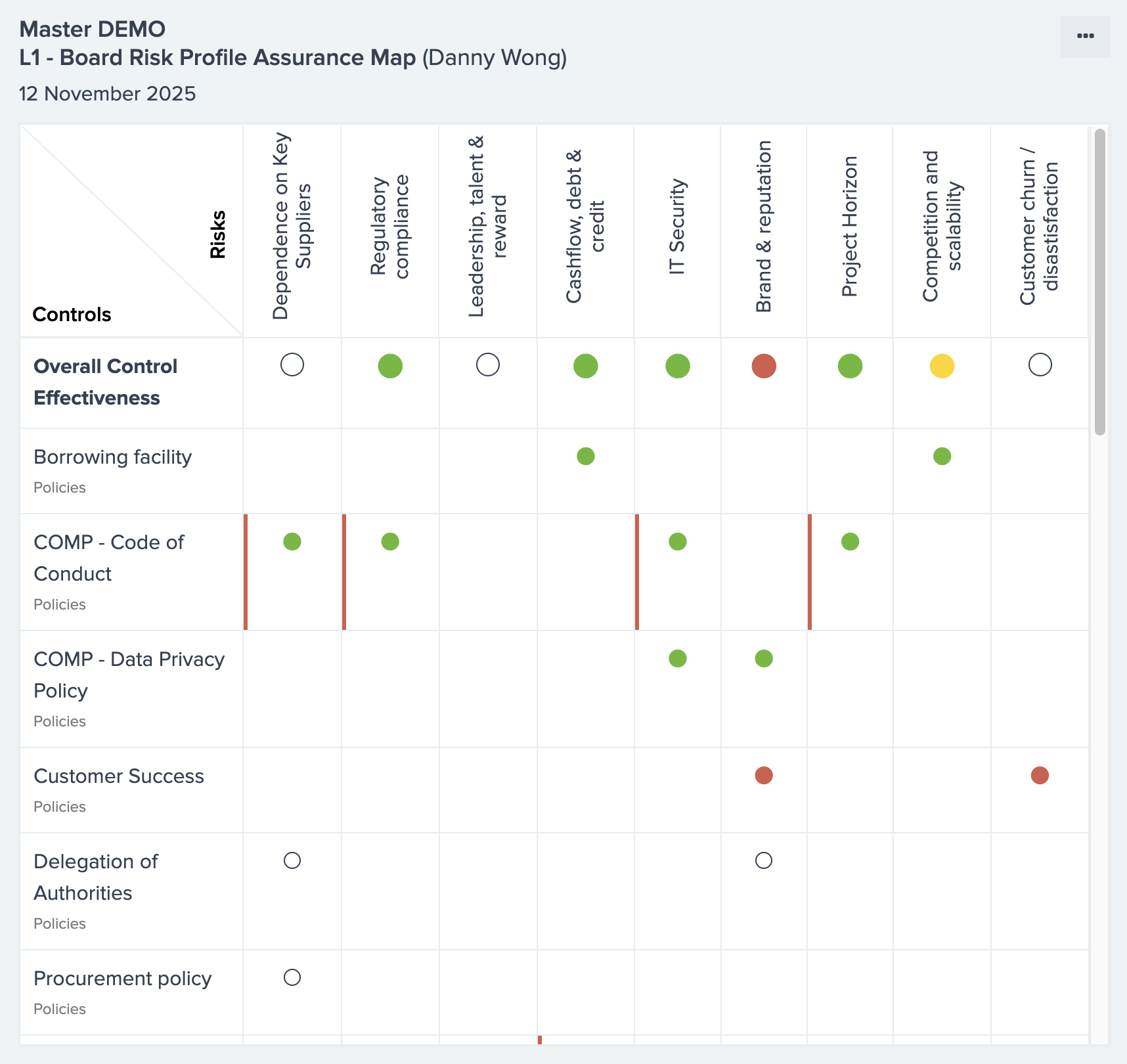The image size is (1127, 1064).
Task: Click empty overall circle for Leadership, talent & reward
Action: pos(488,365)
